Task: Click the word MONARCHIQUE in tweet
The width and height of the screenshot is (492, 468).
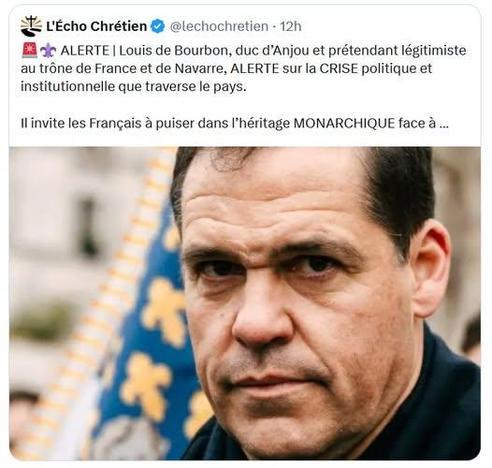Action: 344,124
